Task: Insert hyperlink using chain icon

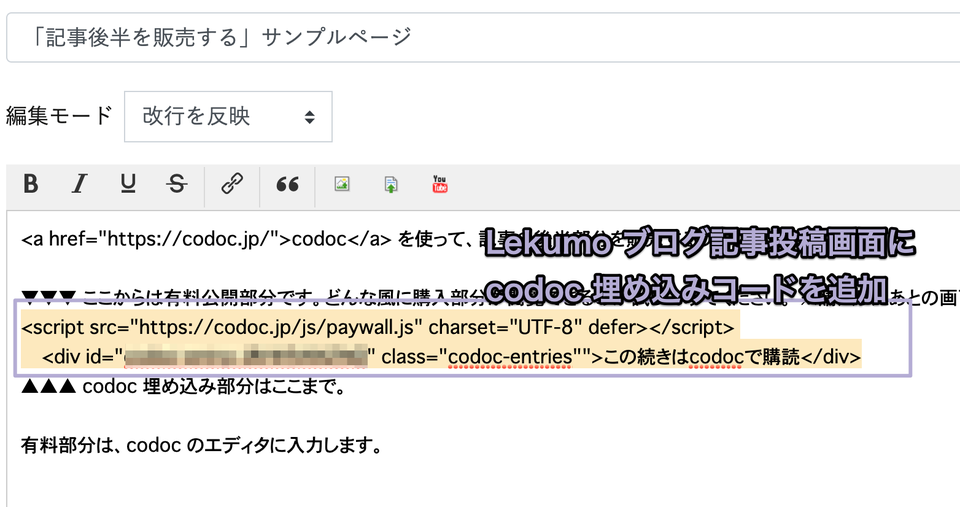Action: click(x=232, y=184)
